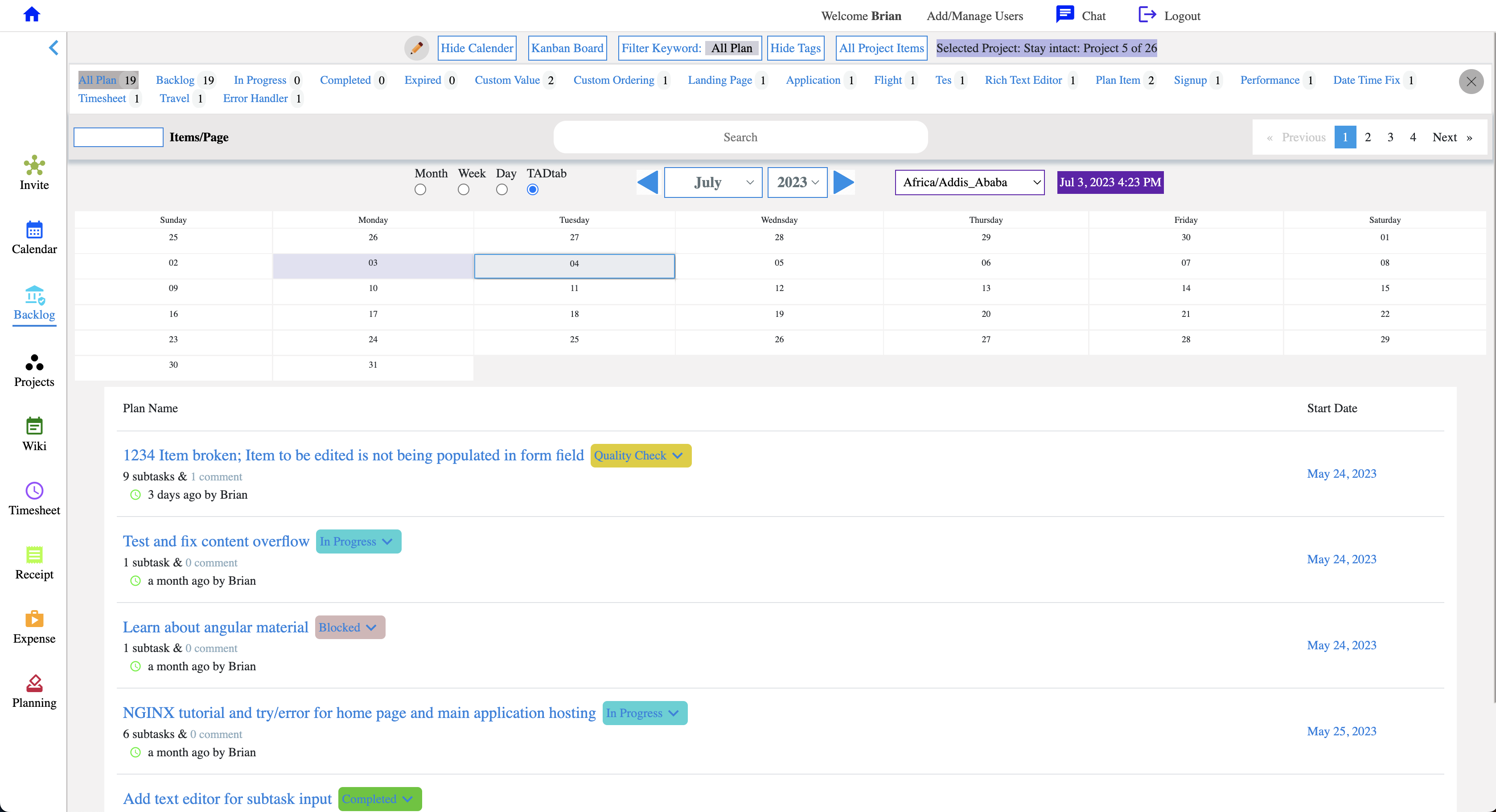
Task: Select the Day view radio button
Action: point(502,190)
